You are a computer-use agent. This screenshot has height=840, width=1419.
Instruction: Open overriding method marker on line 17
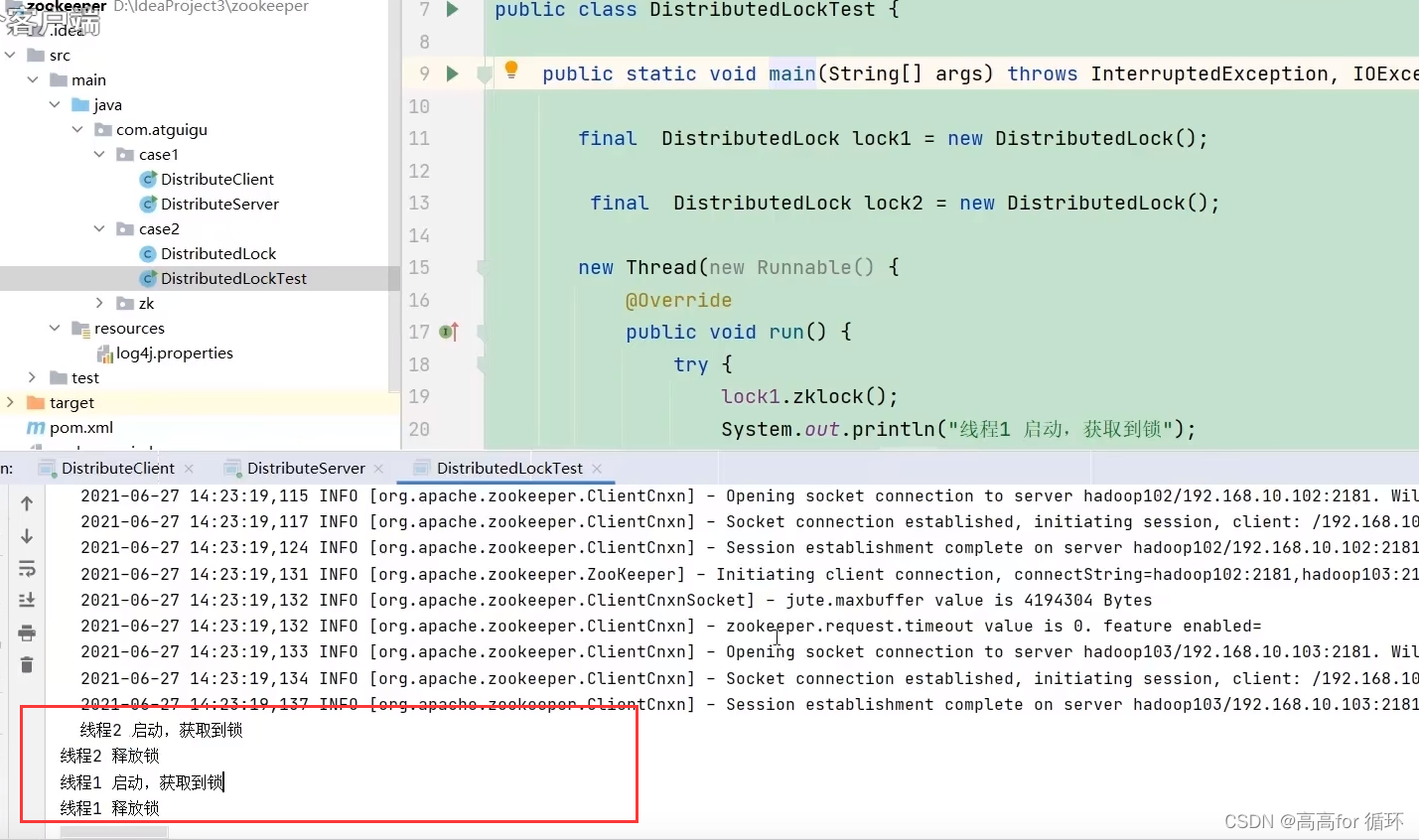(x=449, y=332)
